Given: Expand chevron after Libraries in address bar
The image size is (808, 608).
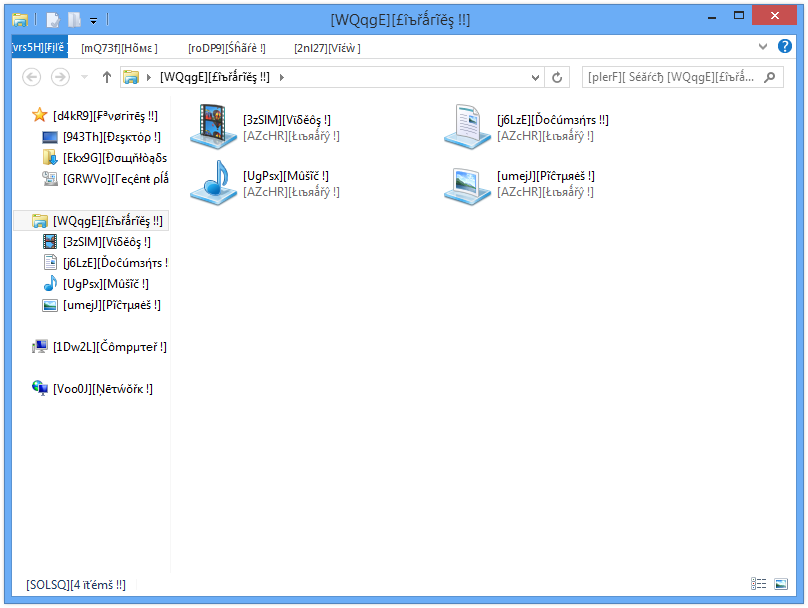Looking at the screenshot, I should coord(282,77).
